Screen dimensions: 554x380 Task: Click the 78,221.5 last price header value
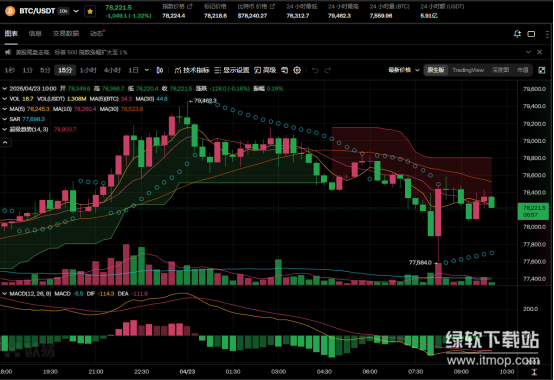[119, 7]
